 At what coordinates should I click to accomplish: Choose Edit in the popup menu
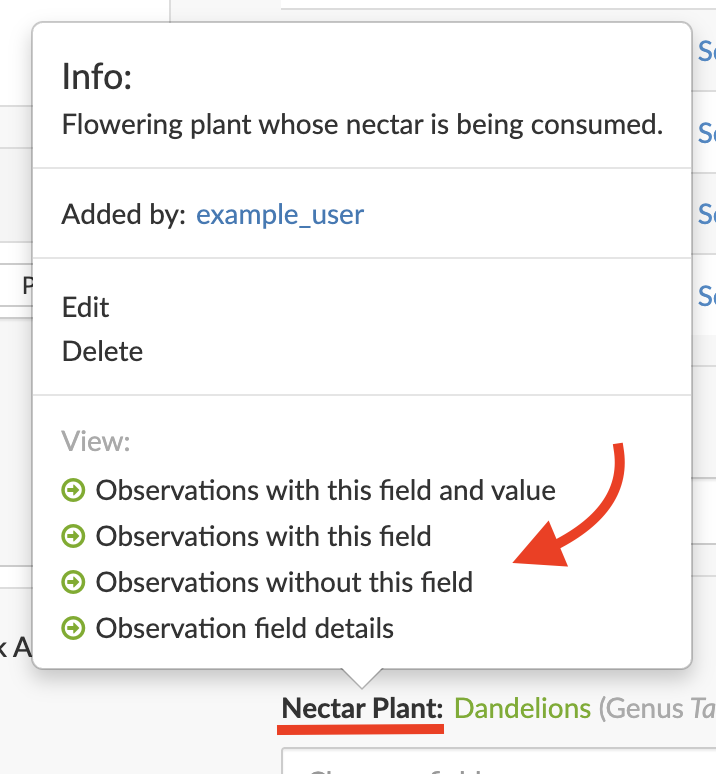click(85, 308)
